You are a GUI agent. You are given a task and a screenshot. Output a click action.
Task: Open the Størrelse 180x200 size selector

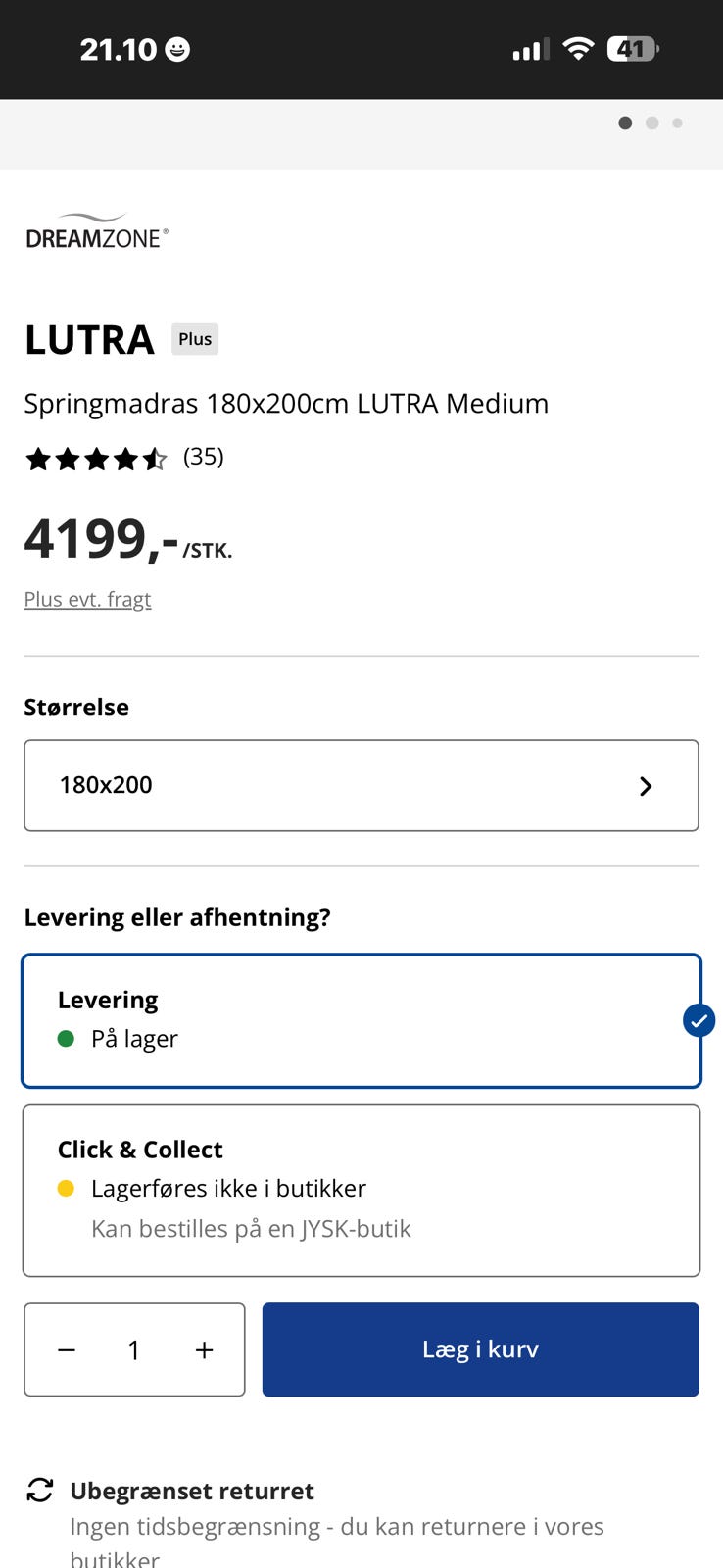click(x=361, y=785)
